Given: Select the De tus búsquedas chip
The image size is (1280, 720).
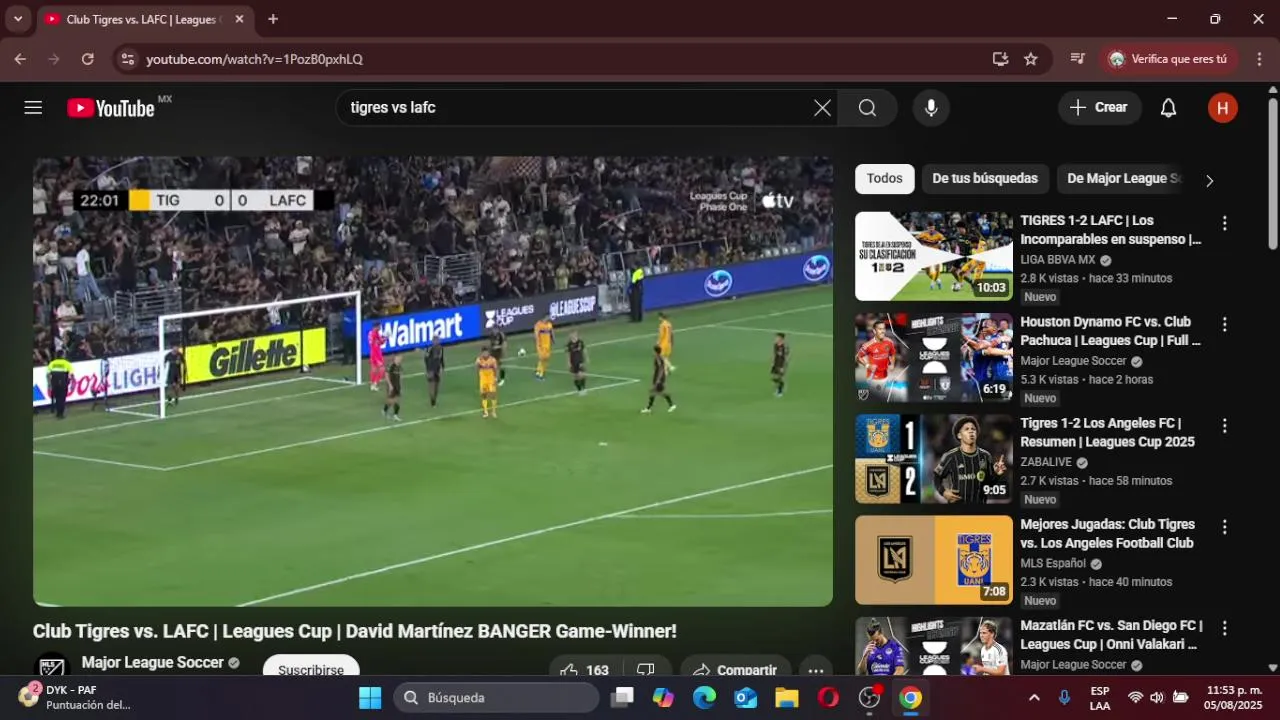Looking at the screenshot, I should (985, 179).
